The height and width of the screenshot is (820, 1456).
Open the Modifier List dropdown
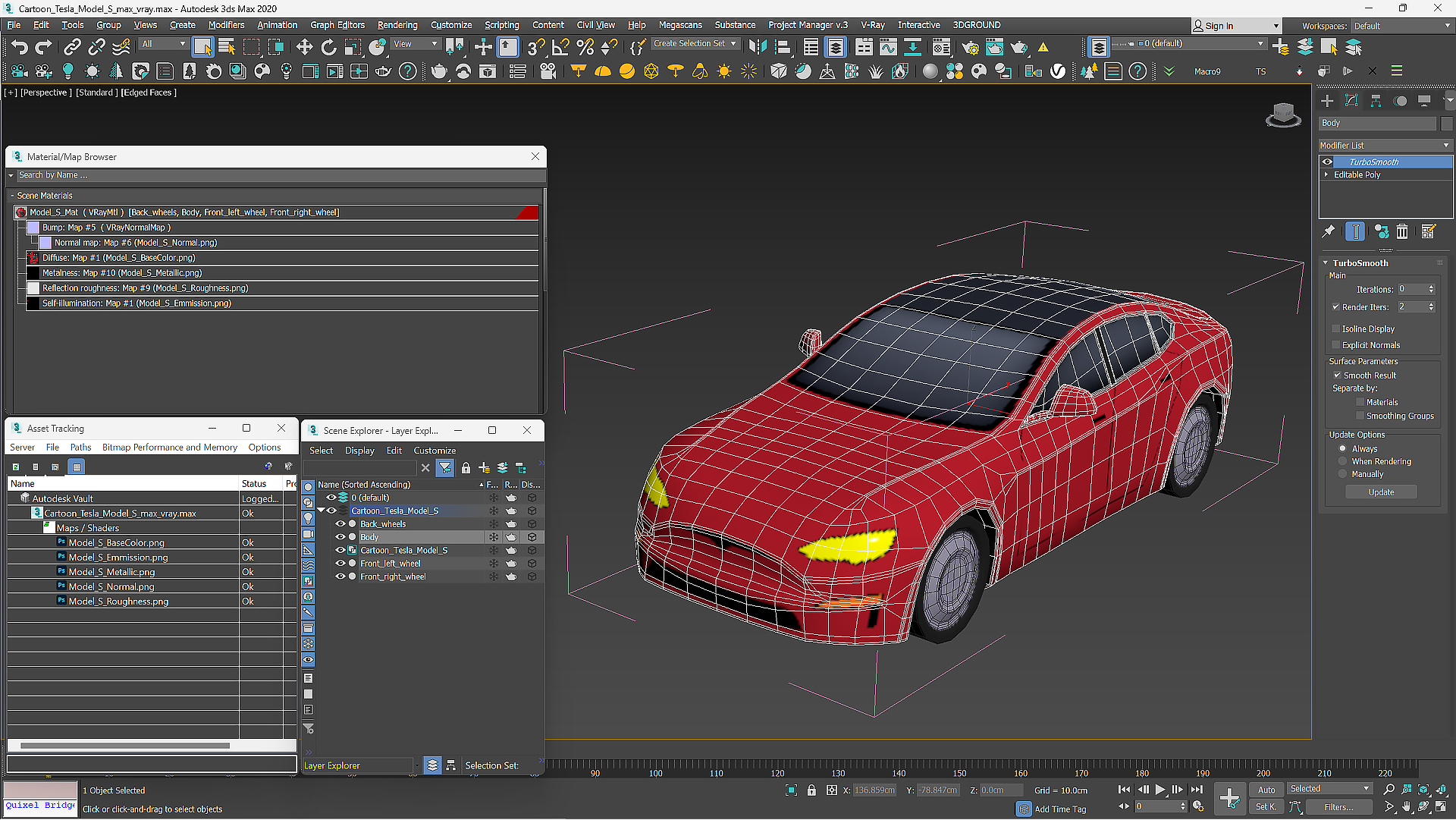click(1385, 146)
